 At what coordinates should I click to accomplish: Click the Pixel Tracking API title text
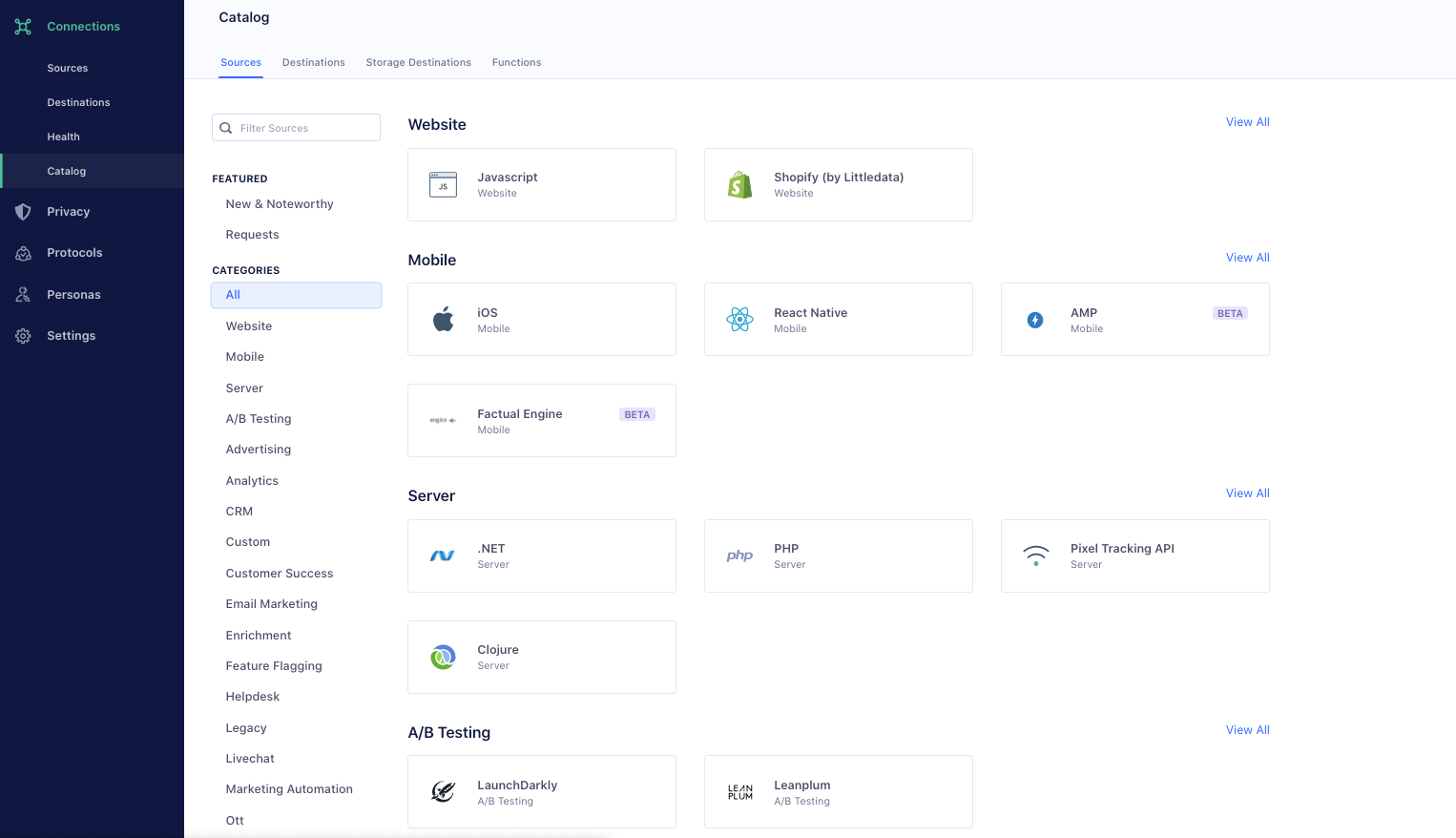click(1122, 549)
